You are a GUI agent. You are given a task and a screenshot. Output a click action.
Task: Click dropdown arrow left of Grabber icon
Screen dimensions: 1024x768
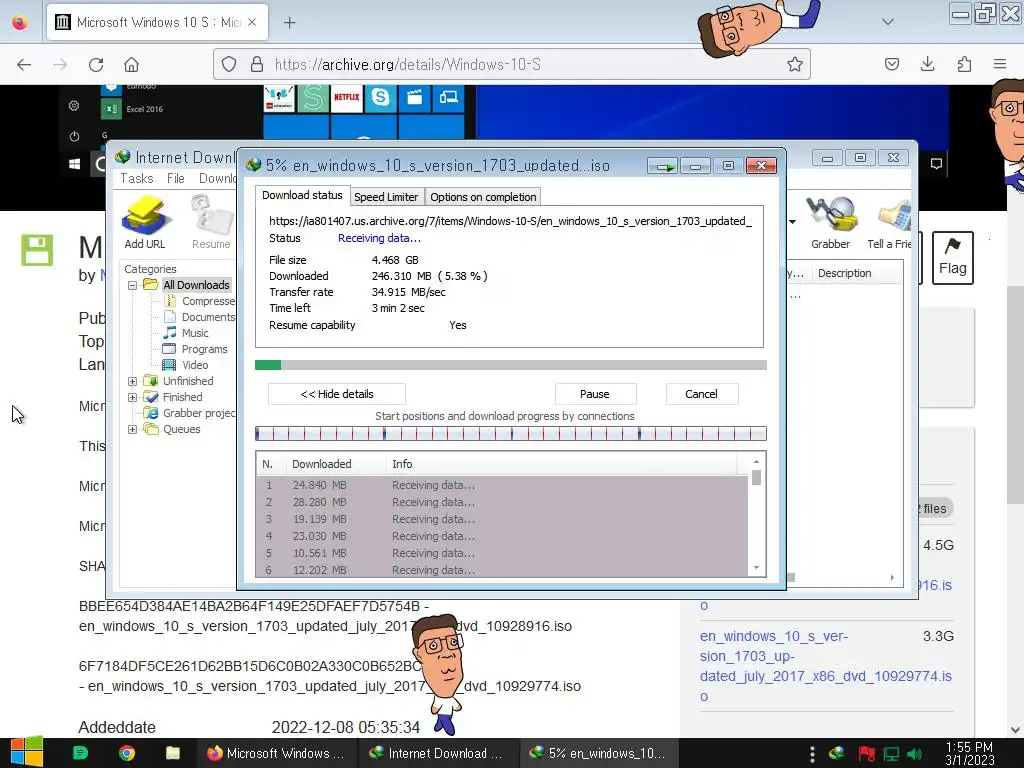pos(792,222)
